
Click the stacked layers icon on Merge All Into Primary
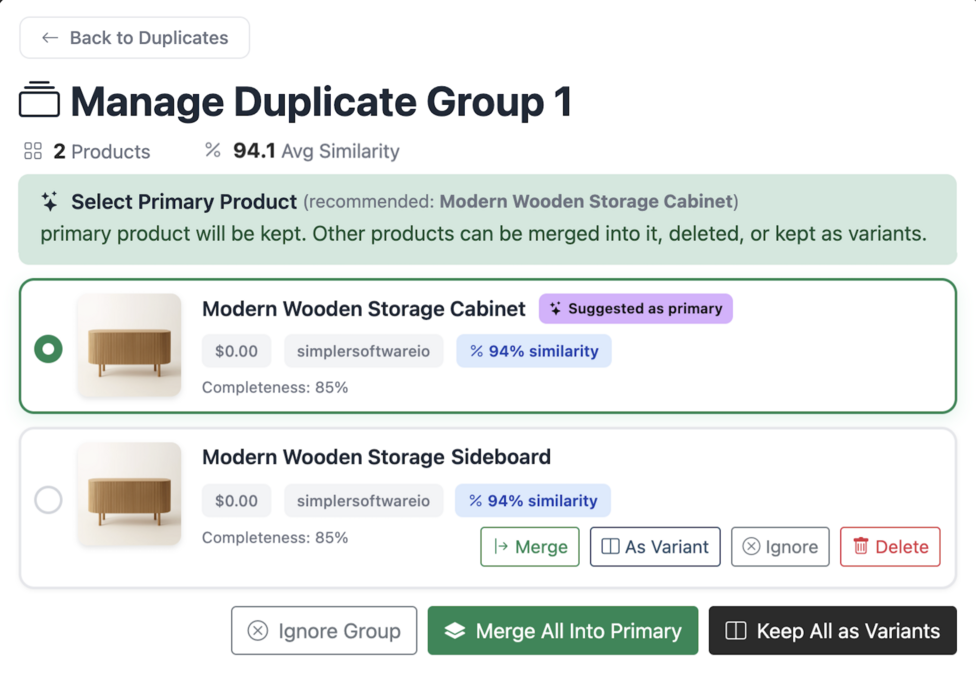tap(457, 630)
